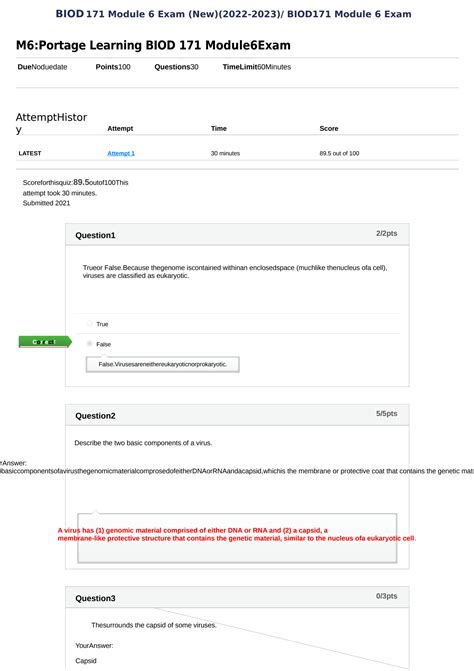
Task: Click the Time column header
Action: [x=219, y=128]
